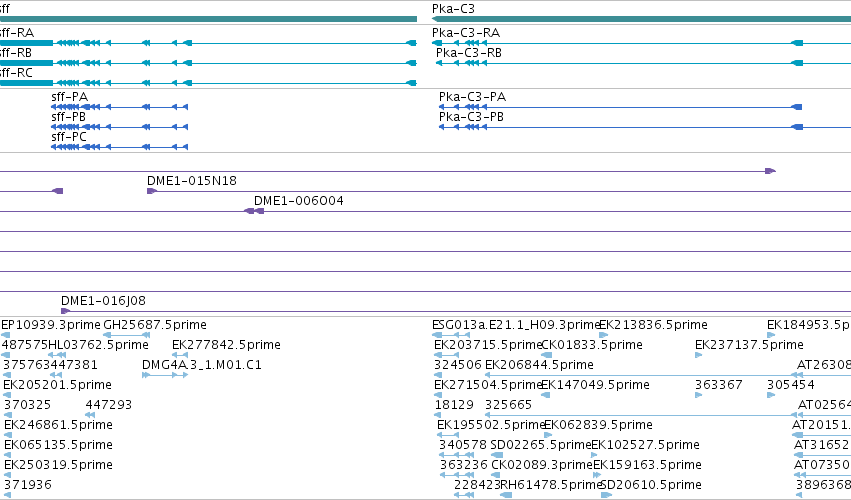Click the CK01833.5prime EST label

tap(592, 345)
